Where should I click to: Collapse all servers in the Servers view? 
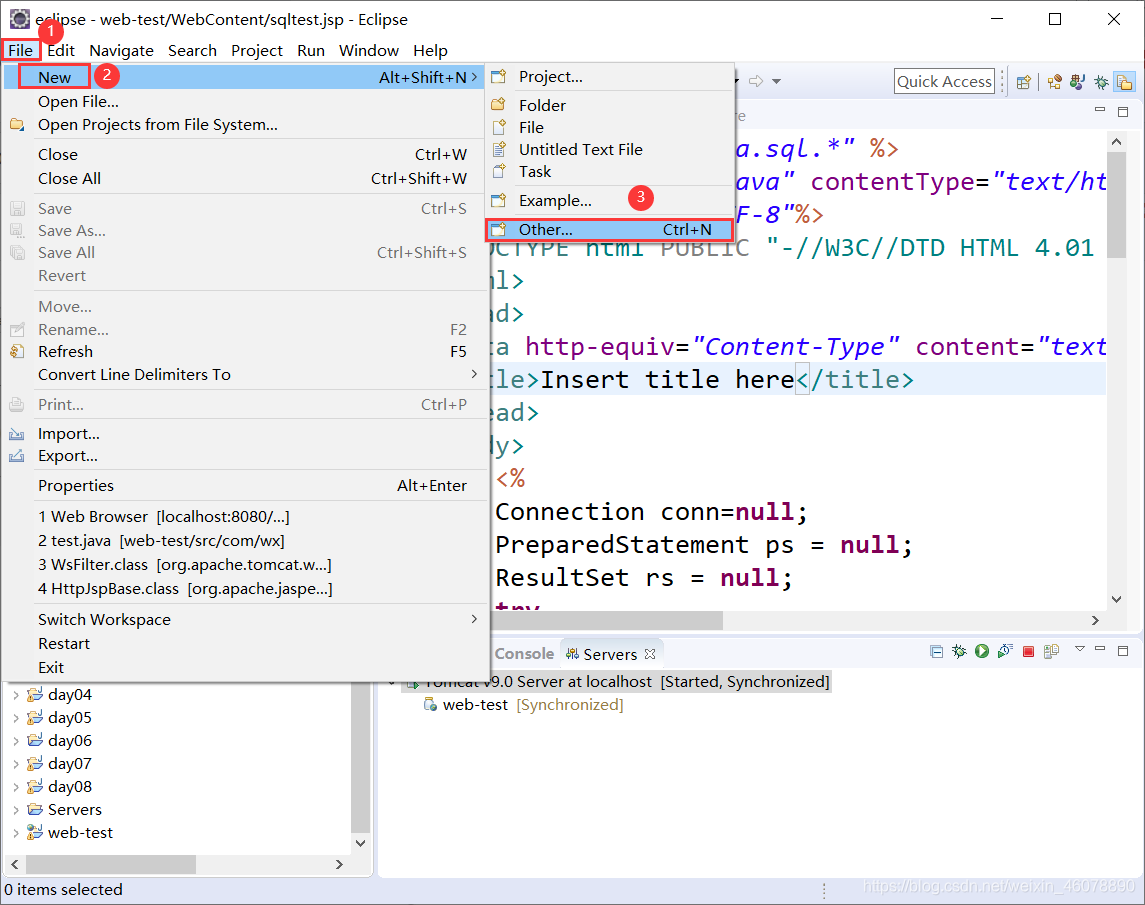(936, 652)
